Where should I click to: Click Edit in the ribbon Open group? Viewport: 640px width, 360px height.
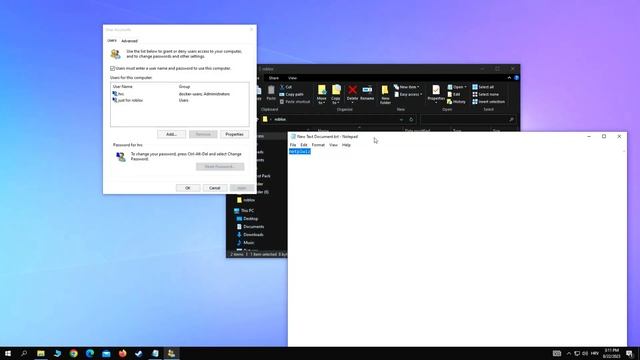click(453, 94)
